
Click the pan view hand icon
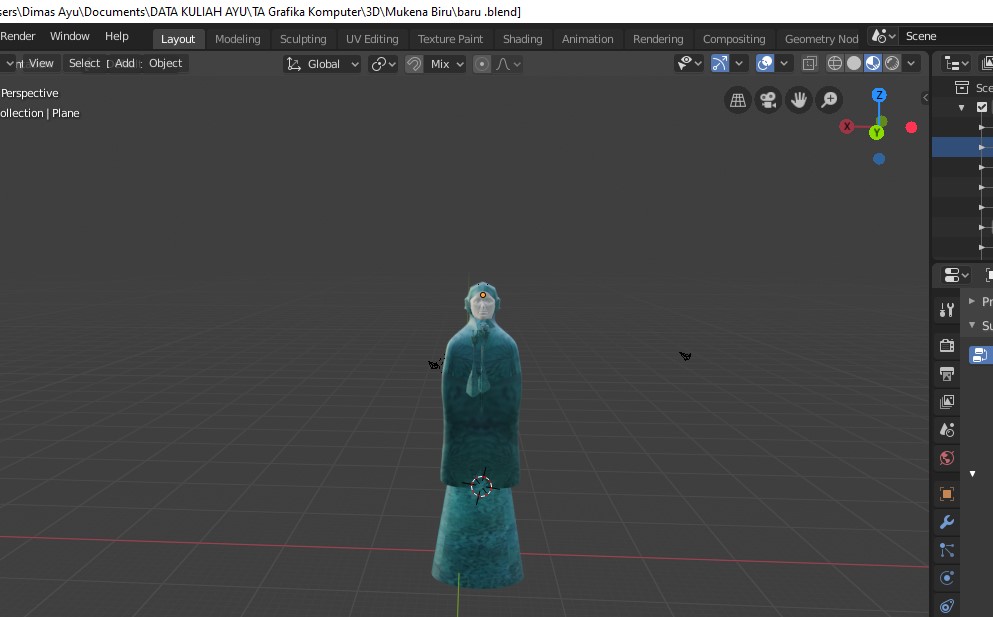click(x=798, y=100)
